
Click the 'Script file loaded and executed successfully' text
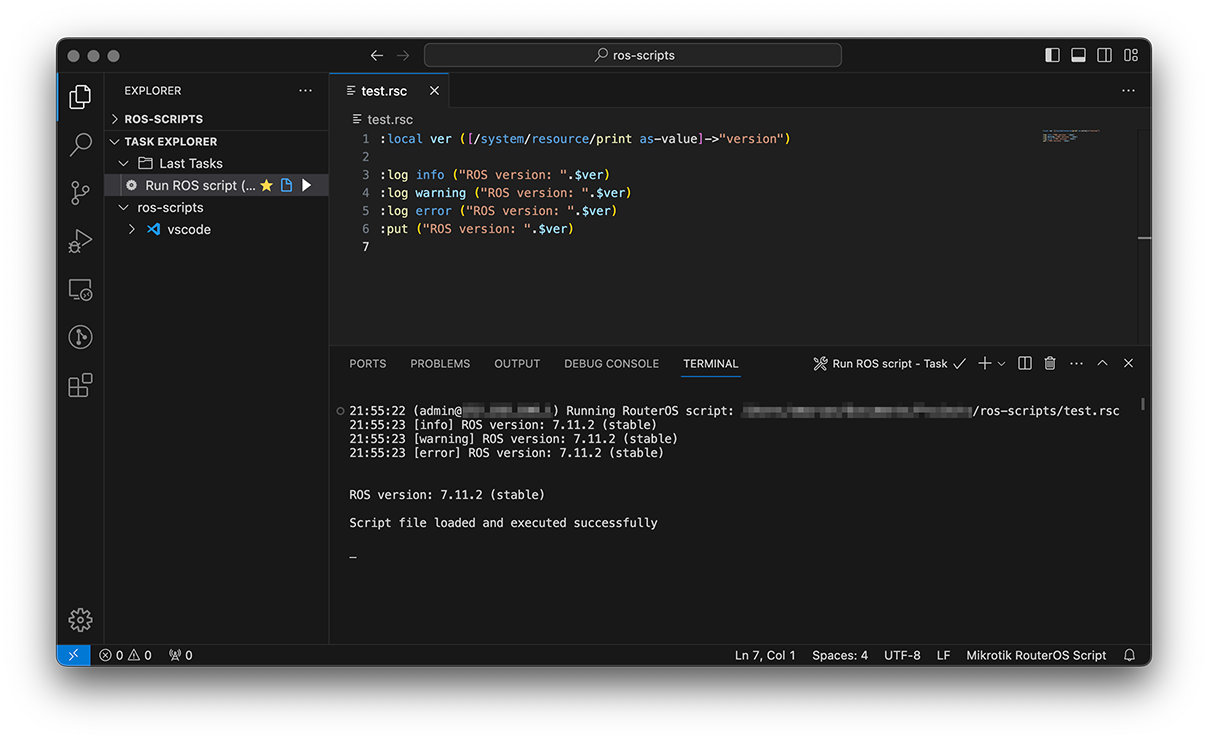click(x=503, y=522)
